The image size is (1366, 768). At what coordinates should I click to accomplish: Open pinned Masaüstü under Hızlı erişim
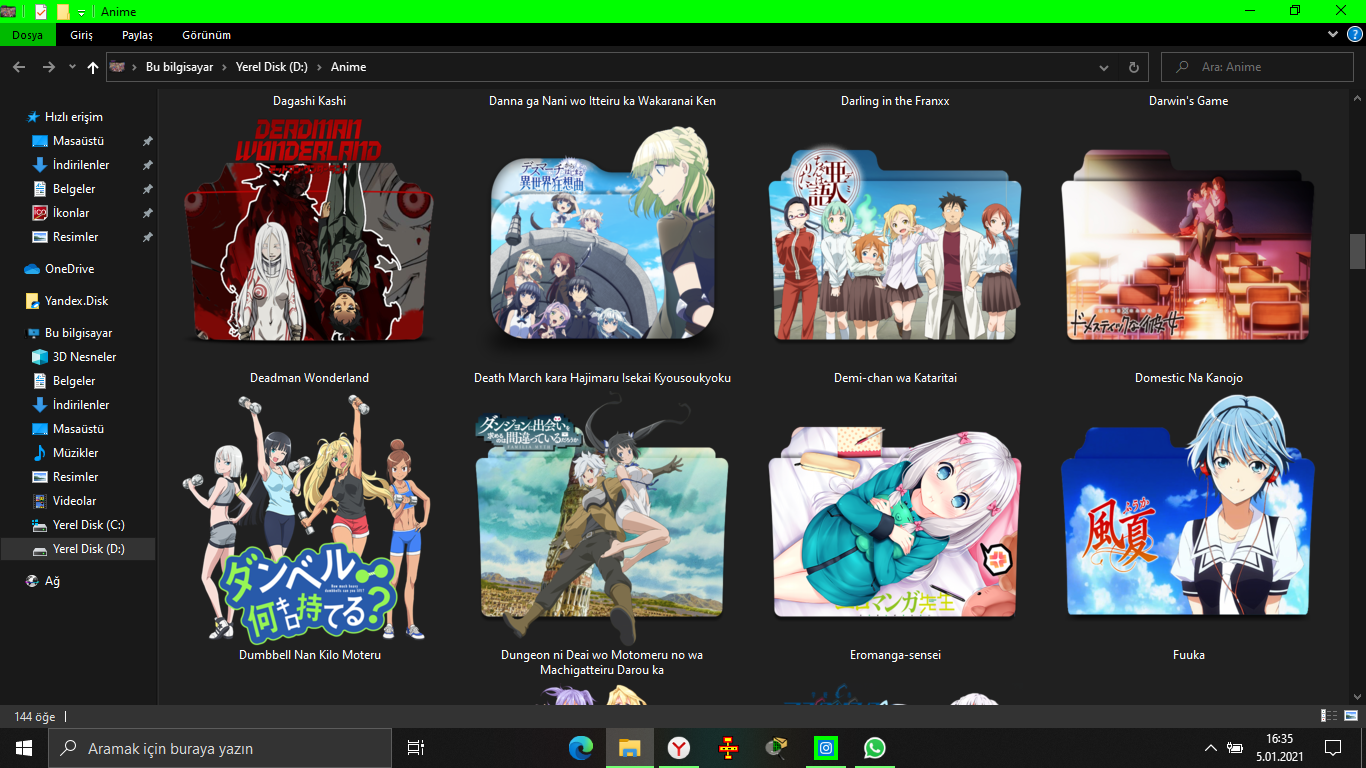pyautogui.click(x=78, y=141)
